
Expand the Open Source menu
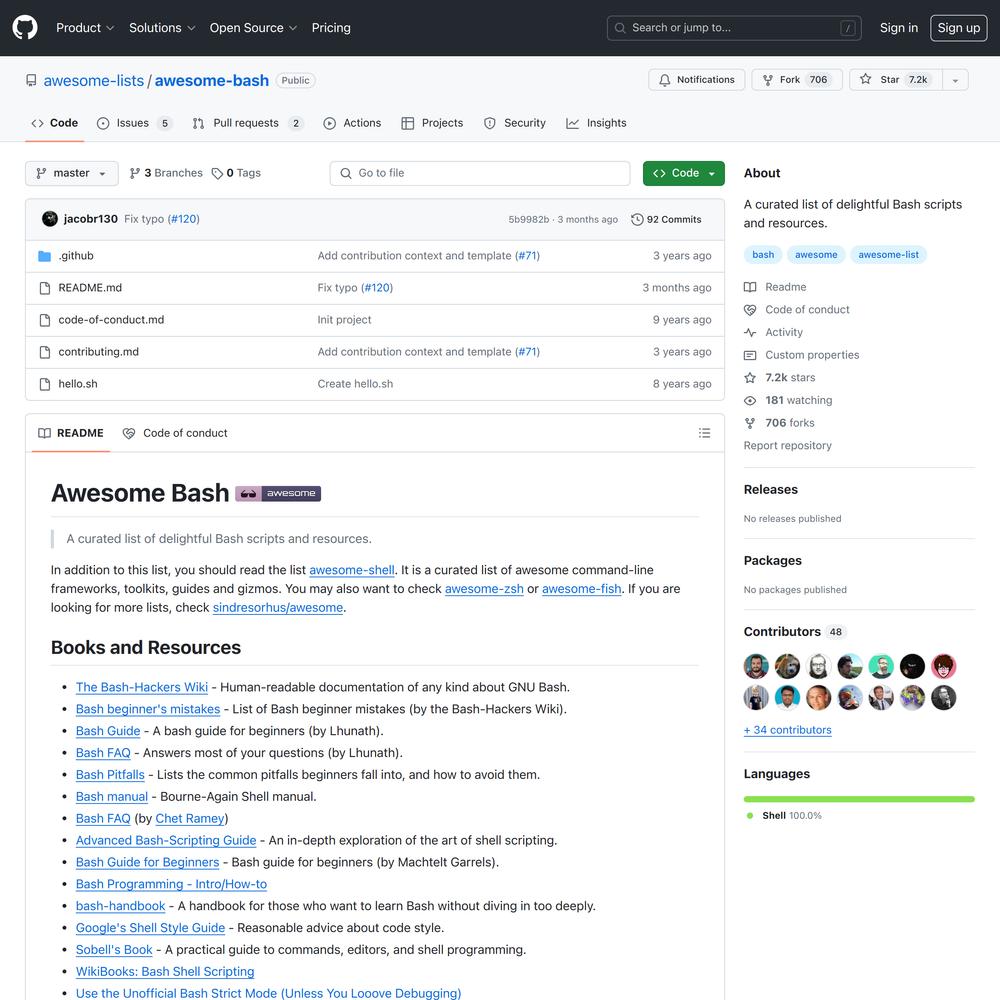[x=253, y=28]
